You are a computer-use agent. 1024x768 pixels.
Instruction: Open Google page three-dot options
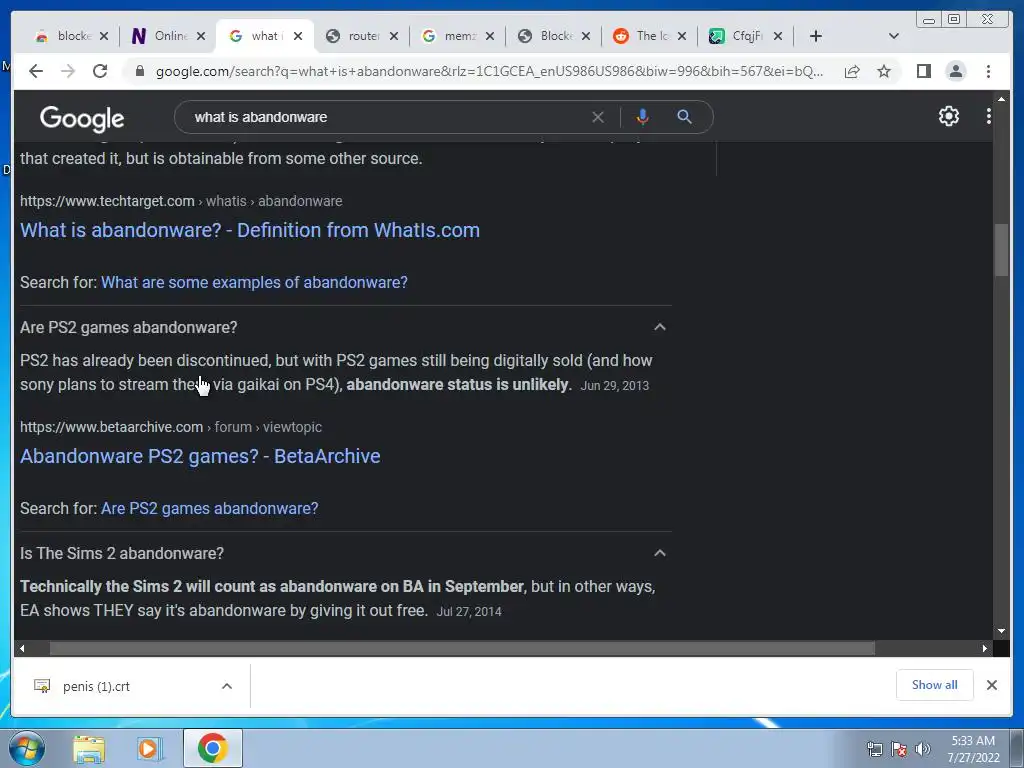pos(989,116)
